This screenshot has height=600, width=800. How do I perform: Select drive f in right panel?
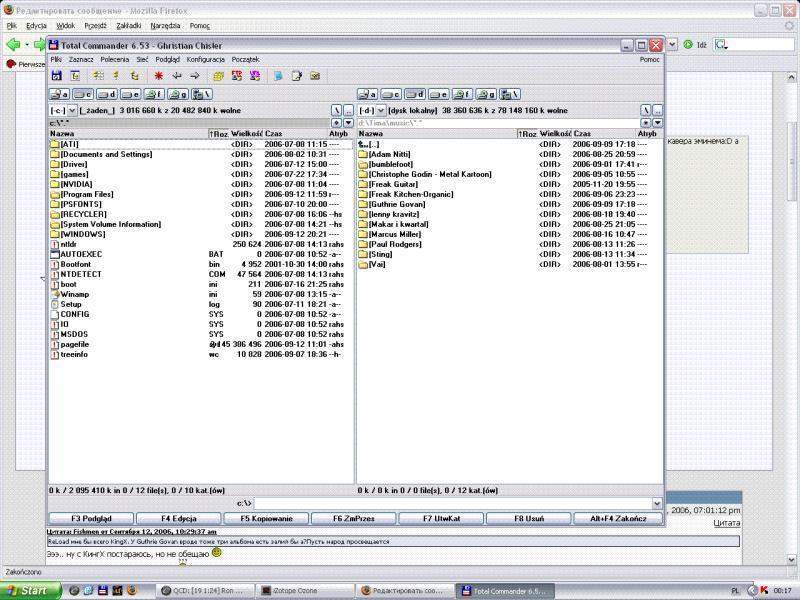coord(463,94)
